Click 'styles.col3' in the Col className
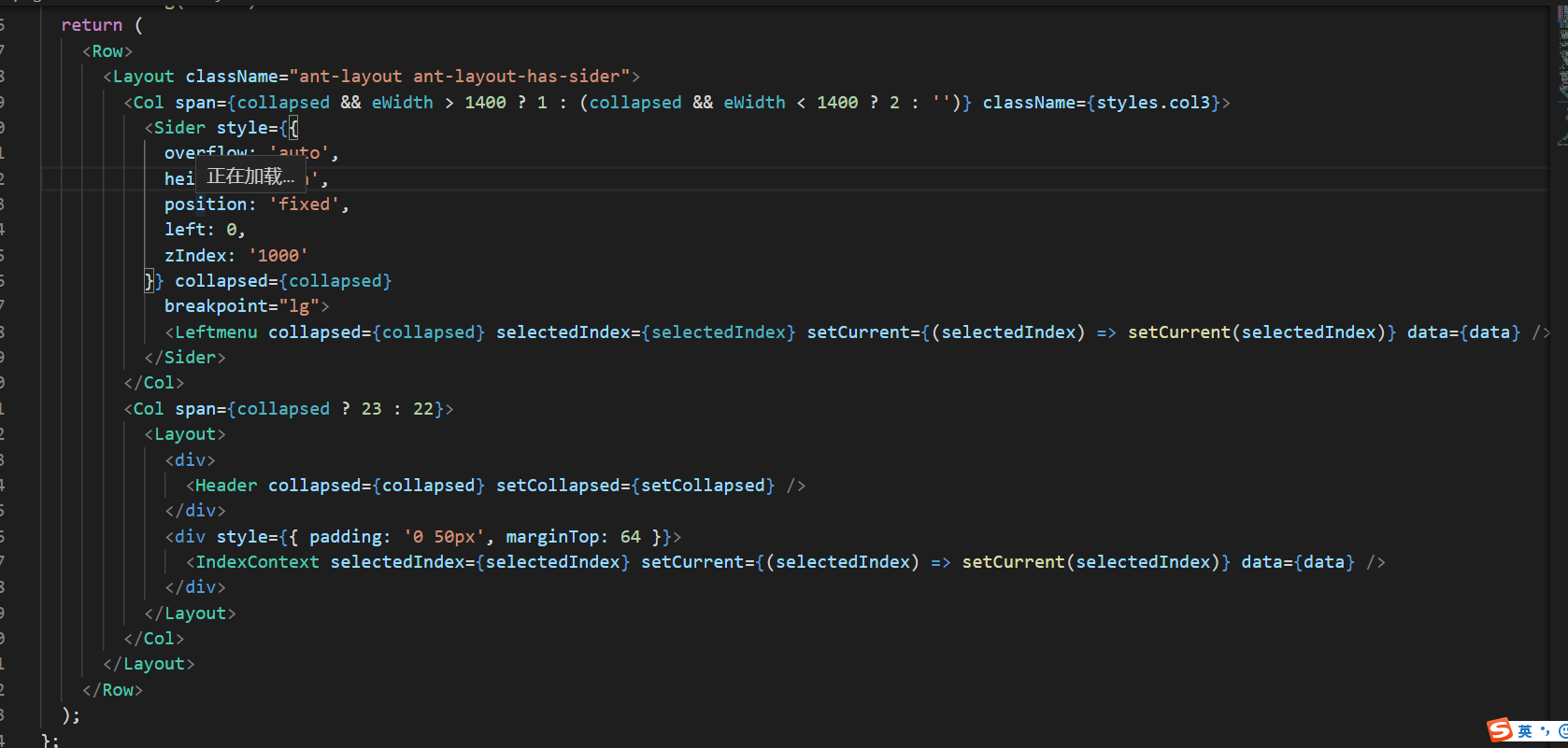 [1153, 103]
